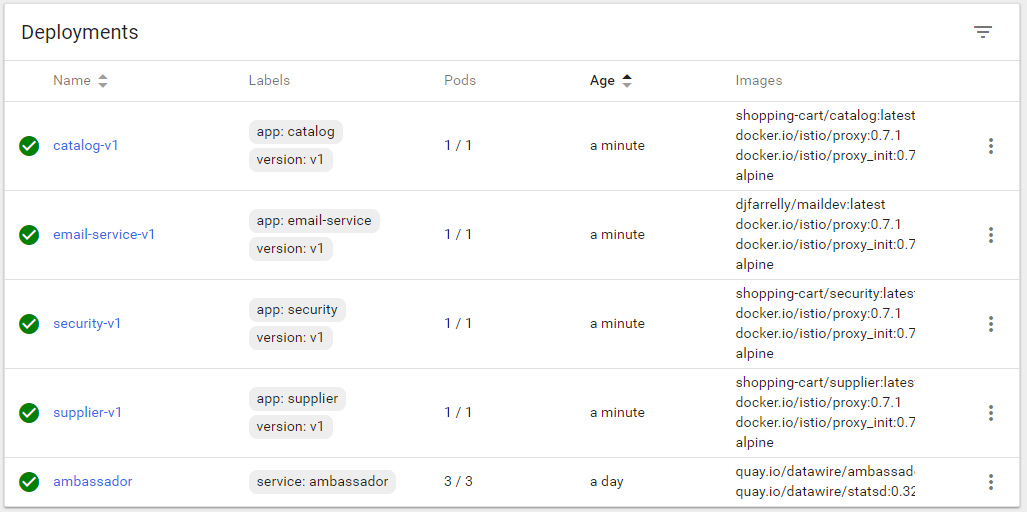Image resolution: width=1027 pixels, height=512 pixels.
Task: Open actions menu for security-v1 deployment
Action: [990, 324]
